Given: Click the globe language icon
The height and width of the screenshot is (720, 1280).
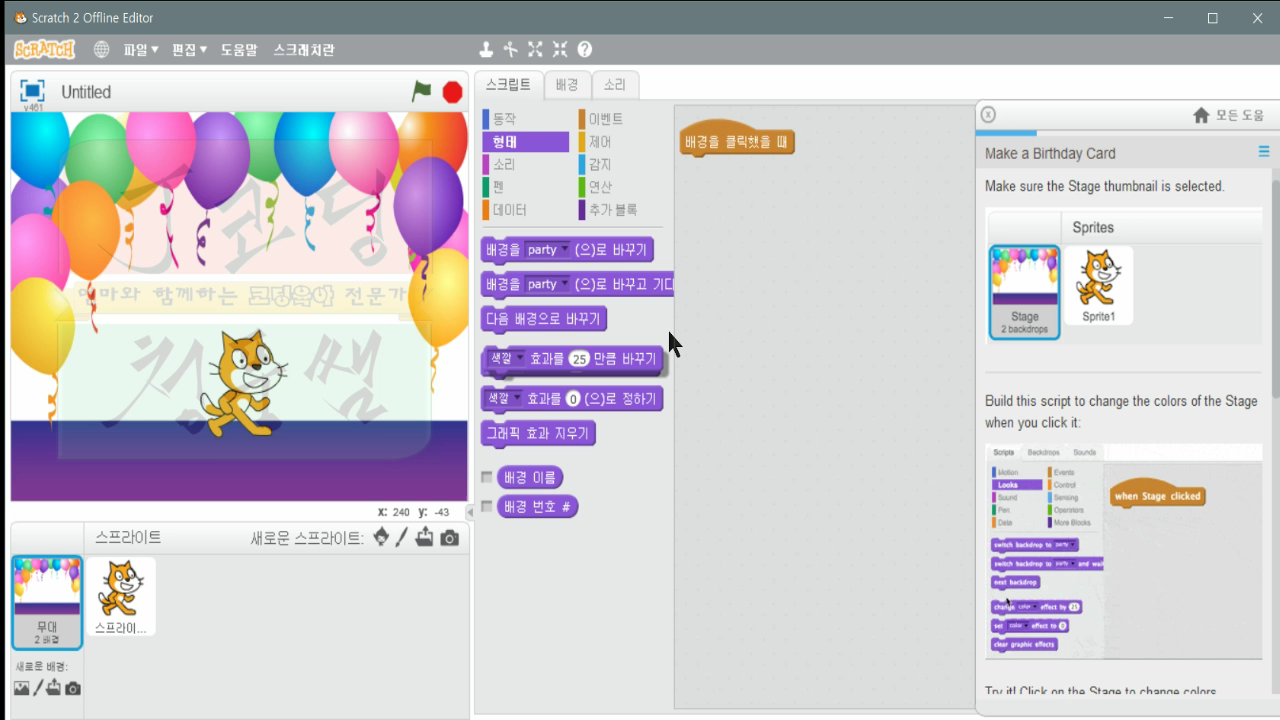Looking at the screenshot, I should tap(101, 48).
